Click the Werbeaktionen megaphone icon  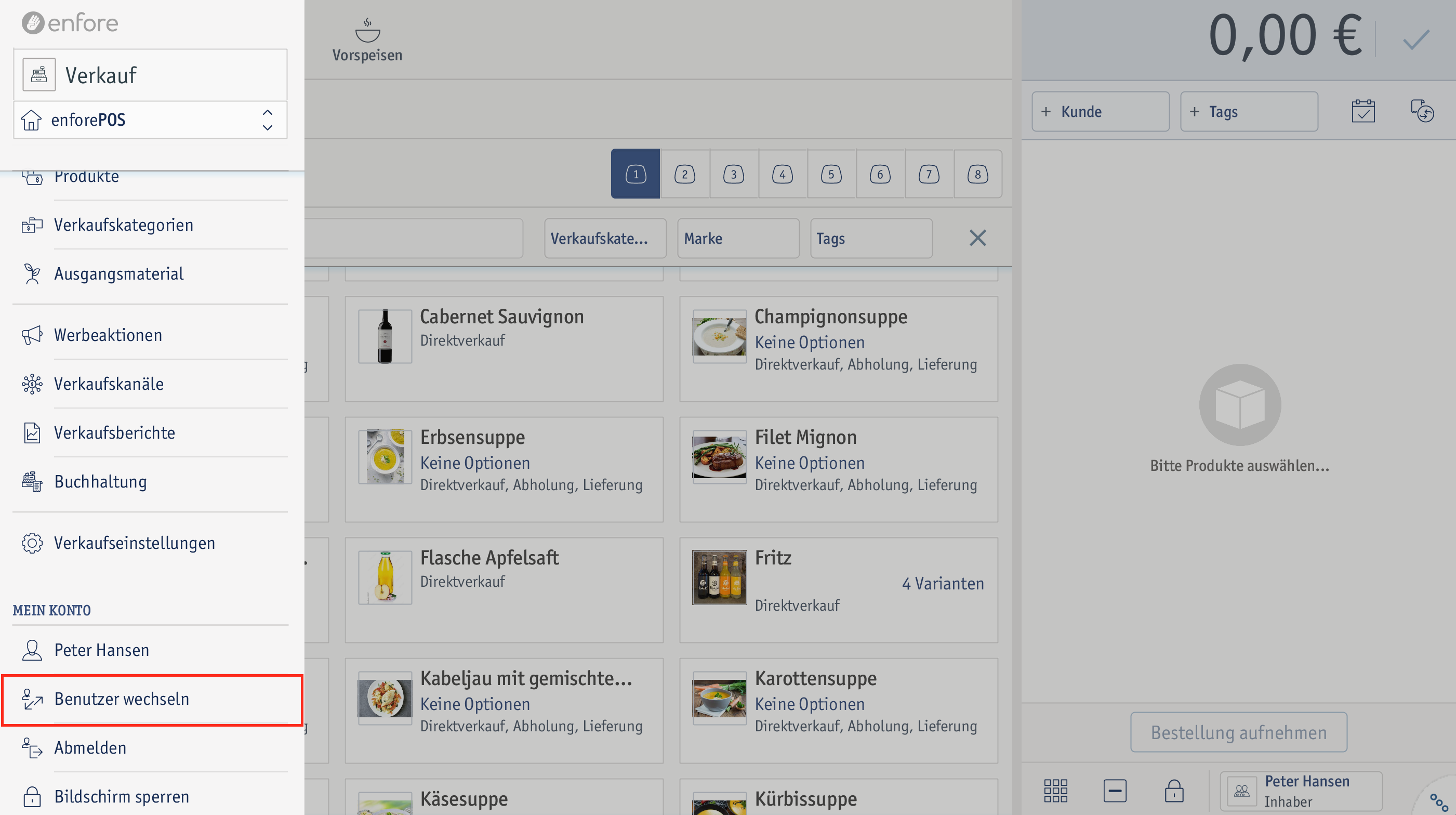pos(32,335)
